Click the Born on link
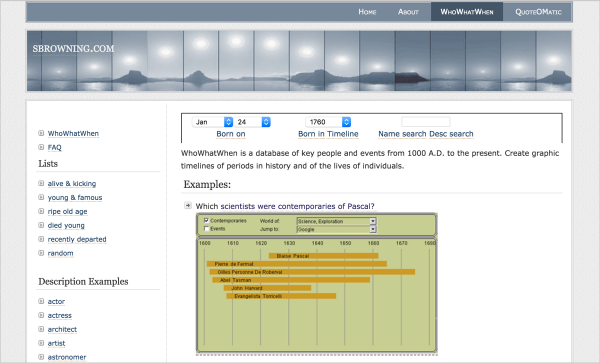The width and height of the screenshot is (600, 363). click(x=231, y=134)
